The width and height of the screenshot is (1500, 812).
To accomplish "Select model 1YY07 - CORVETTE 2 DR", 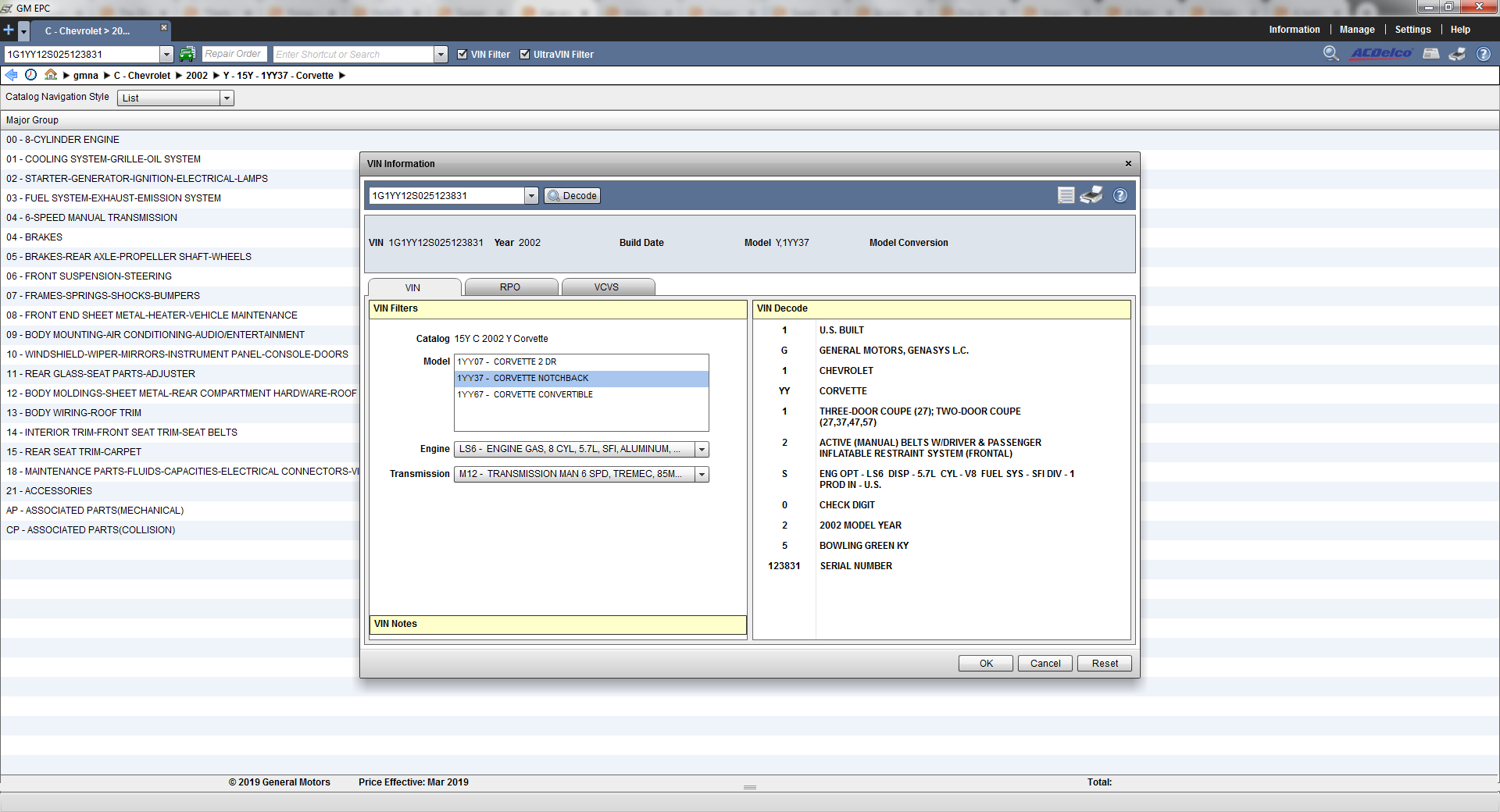I will (581, 362).
